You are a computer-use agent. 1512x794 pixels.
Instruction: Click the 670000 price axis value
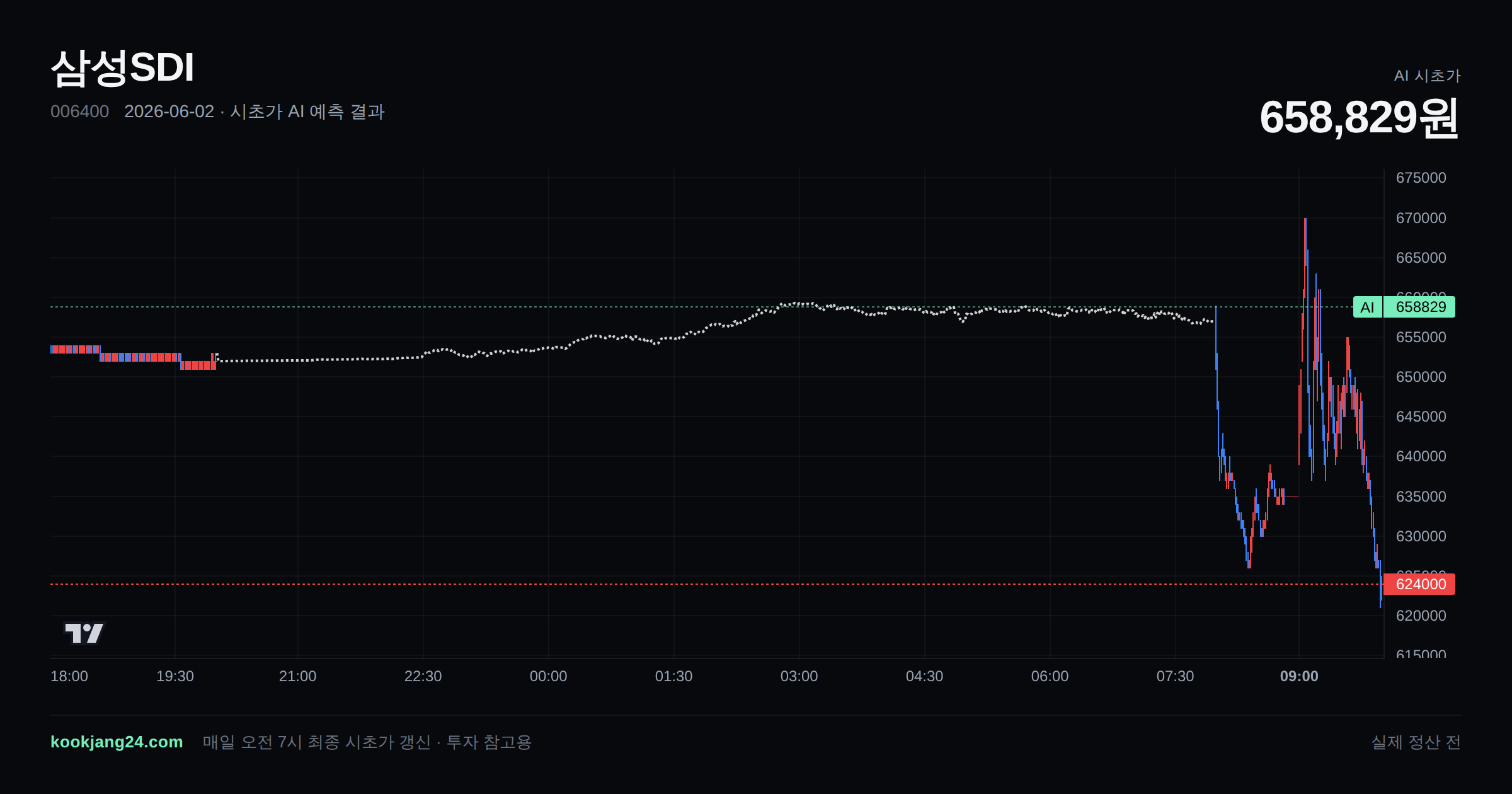(x=1421, y=218)
